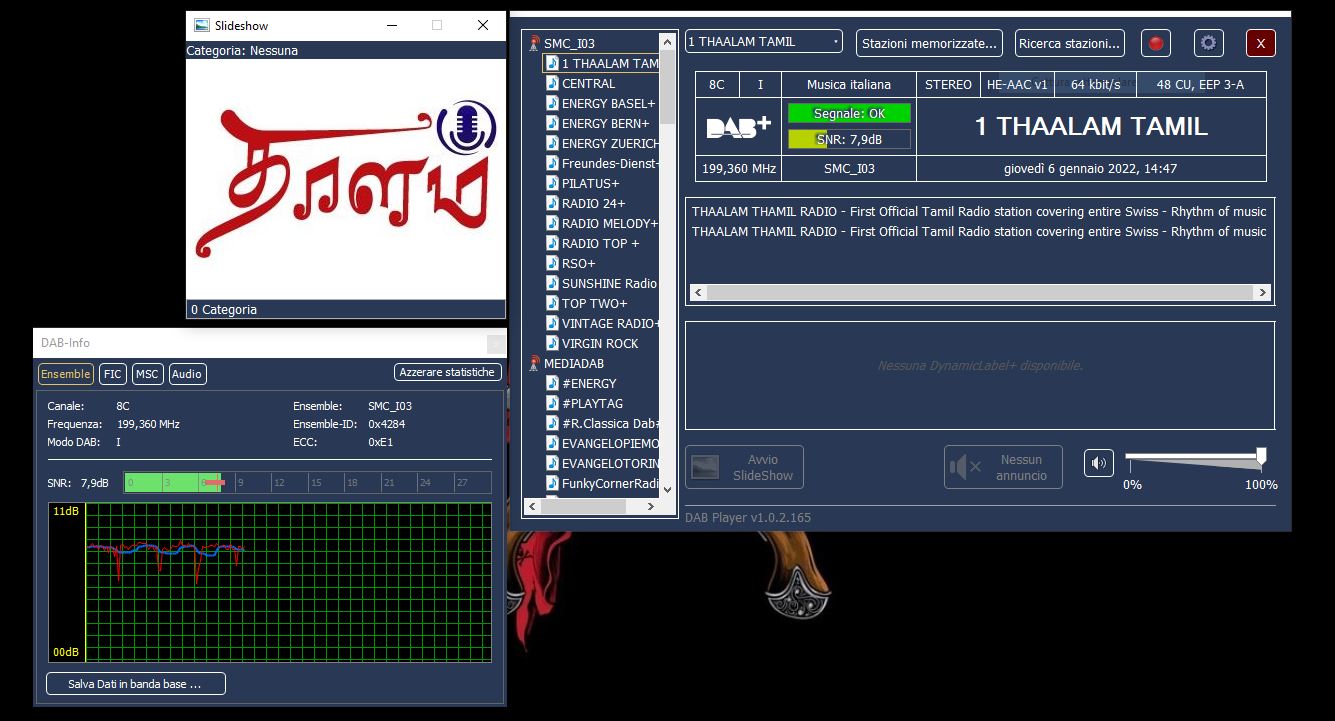Image resolution: width=1335 pixels, height=721 pixels.
Task: Click the red record button icon
Action: [x=1157, y=43]
